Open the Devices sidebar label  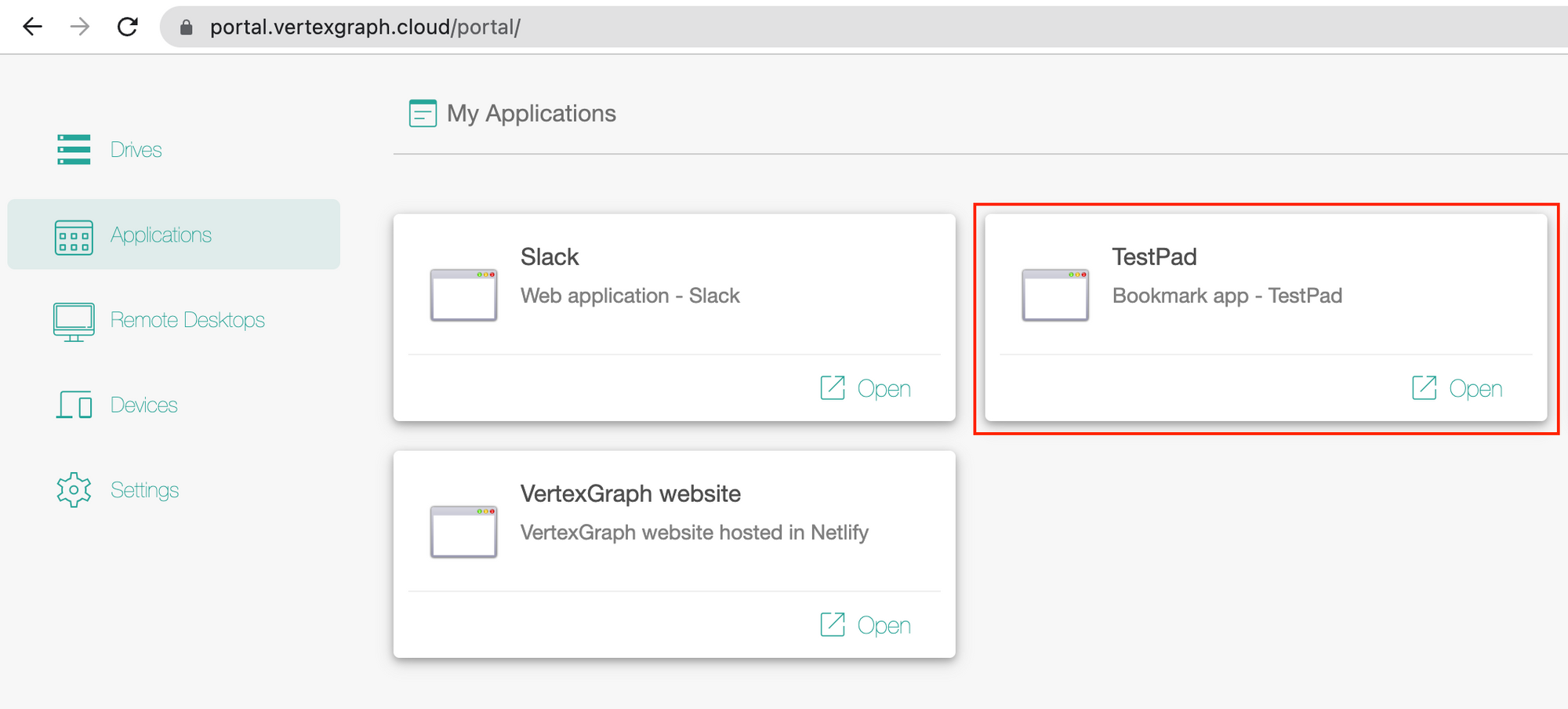pos(143,405)
